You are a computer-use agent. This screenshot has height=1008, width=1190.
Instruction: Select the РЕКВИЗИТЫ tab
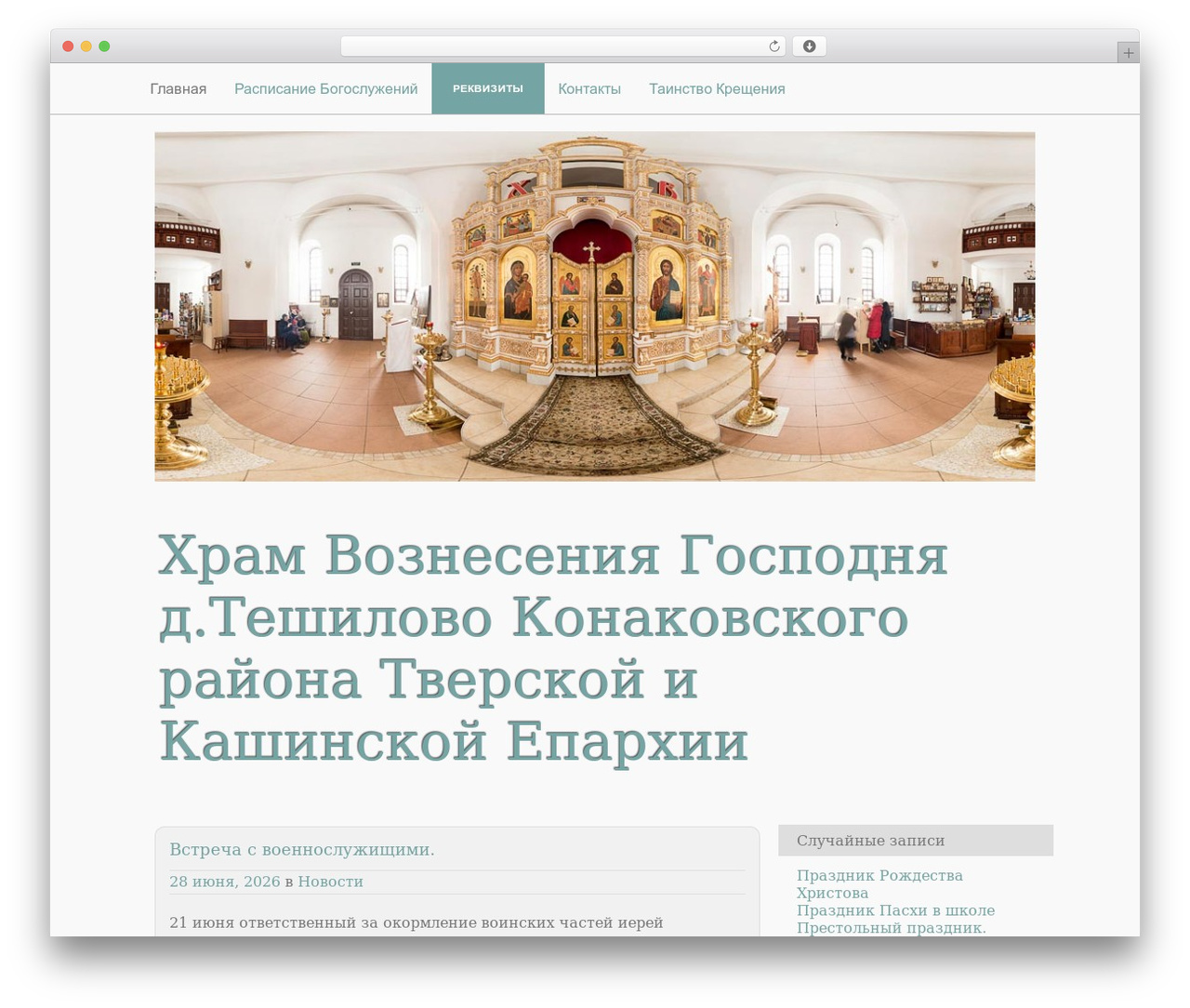pos(488,89)
